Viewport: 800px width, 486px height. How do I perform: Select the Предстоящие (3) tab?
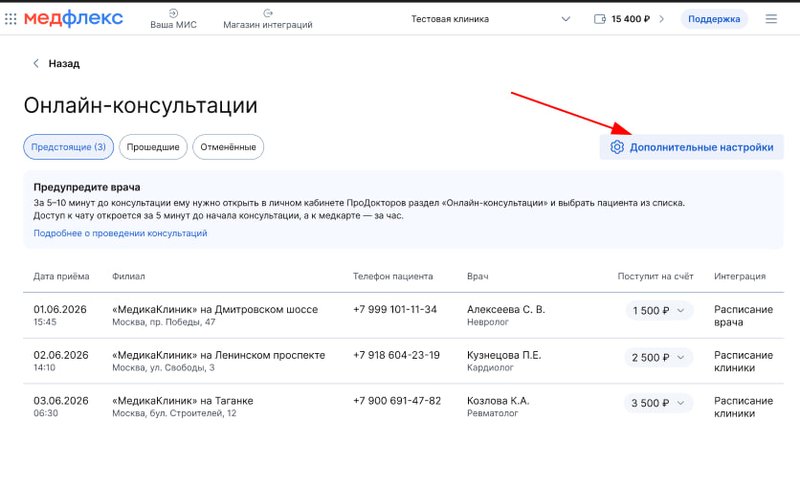(x=68, y=147)
